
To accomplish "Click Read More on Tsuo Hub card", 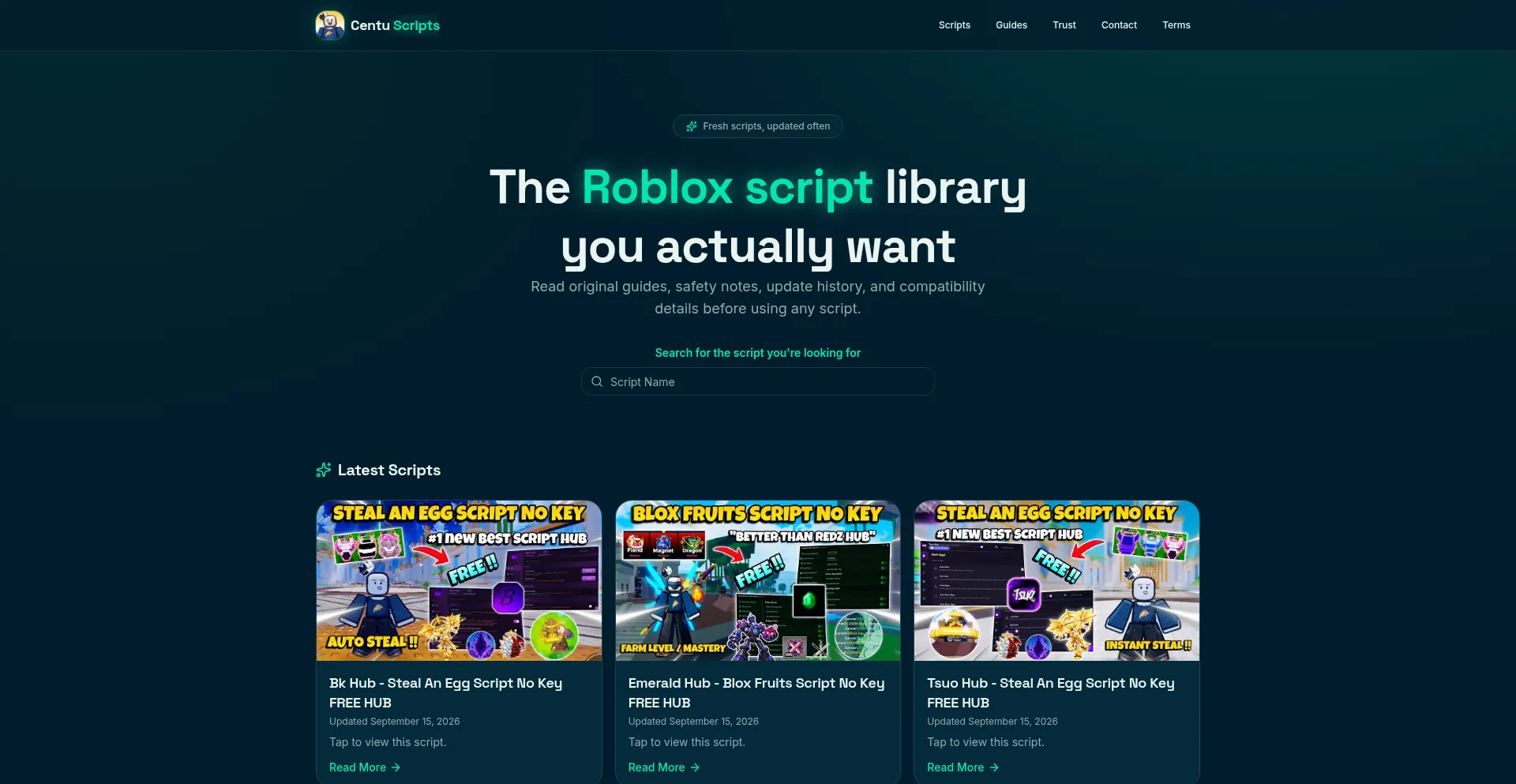I will [963, 767].
